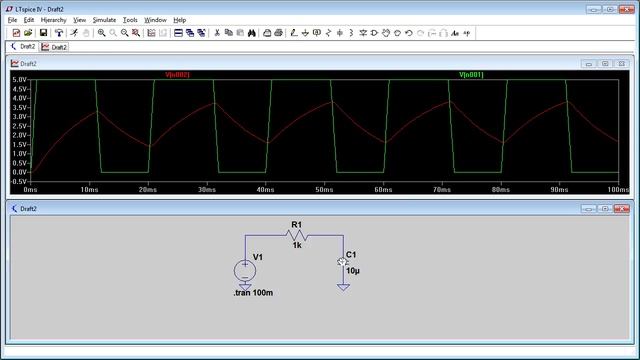Viewport: 640px width, 360px height.
Task: Click the 100ms label on the time axis
Action: 618,189
